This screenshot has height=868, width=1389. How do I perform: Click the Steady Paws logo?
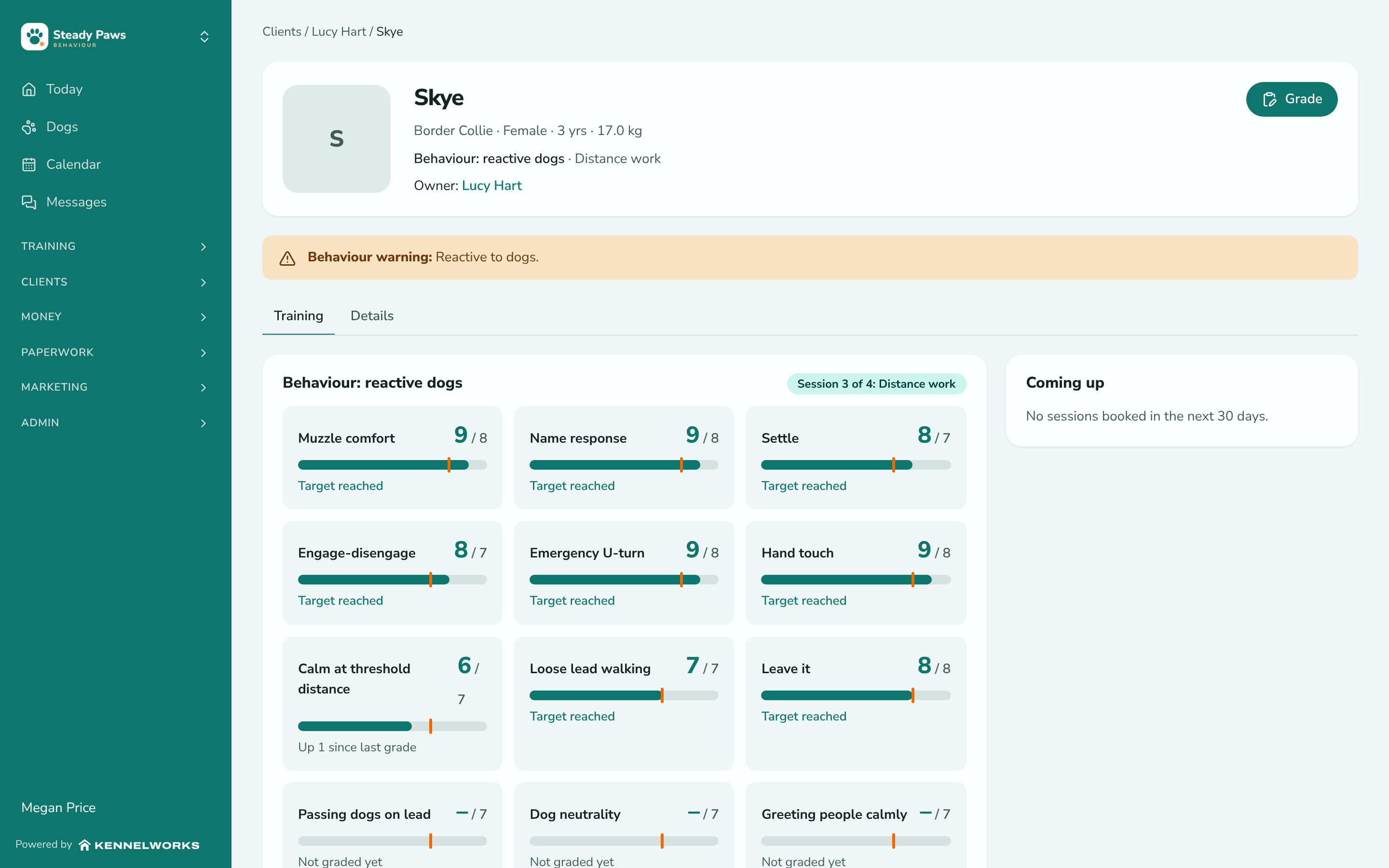(x=34, y=37)
